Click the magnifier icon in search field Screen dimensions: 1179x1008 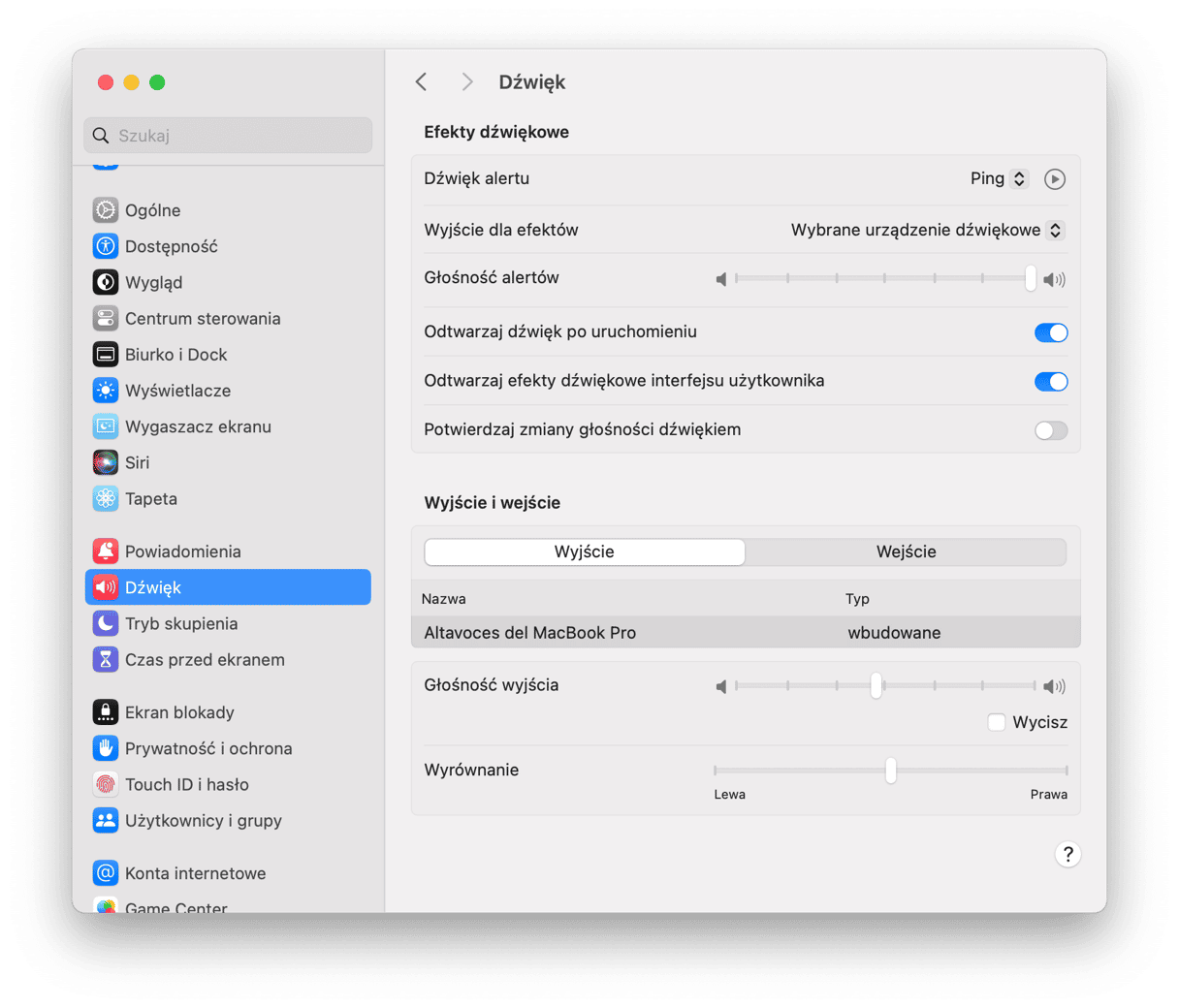coord(101,136)
